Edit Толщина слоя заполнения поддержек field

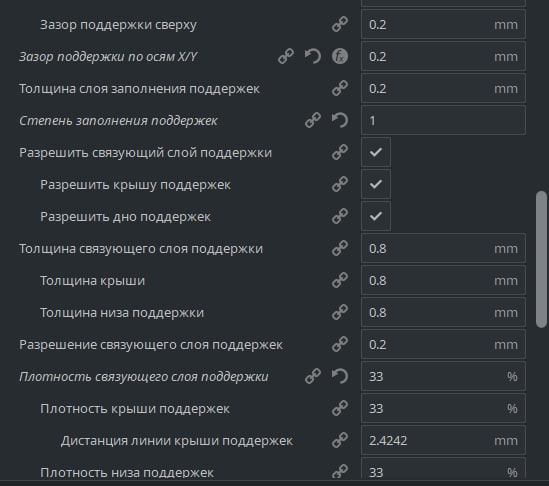pos(443,88)
